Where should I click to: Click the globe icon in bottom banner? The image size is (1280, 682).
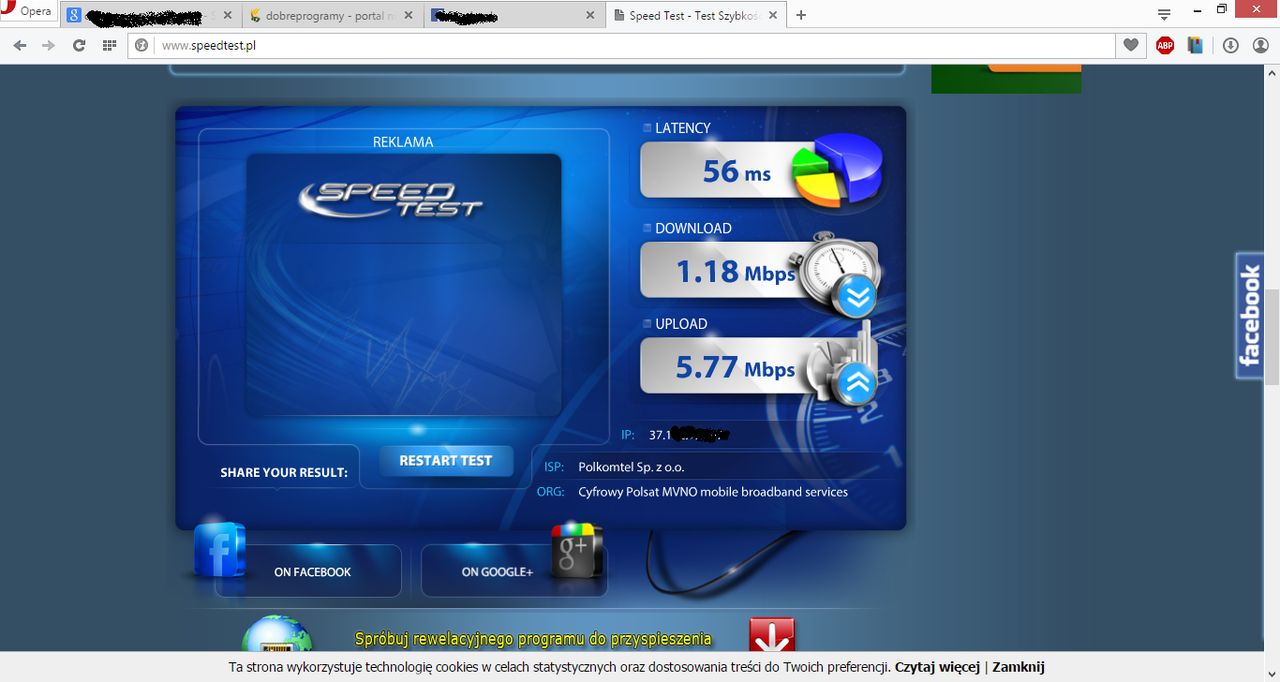point(277,634)
